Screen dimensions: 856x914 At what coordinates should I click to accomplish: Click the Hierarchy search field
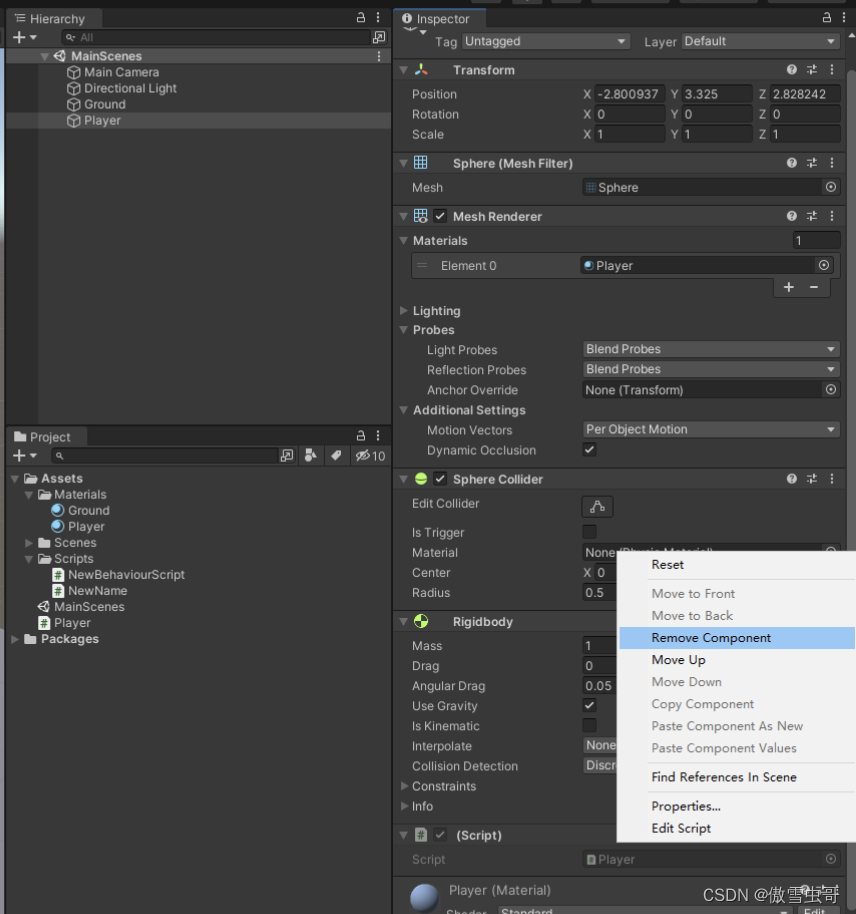coord(216,37)
